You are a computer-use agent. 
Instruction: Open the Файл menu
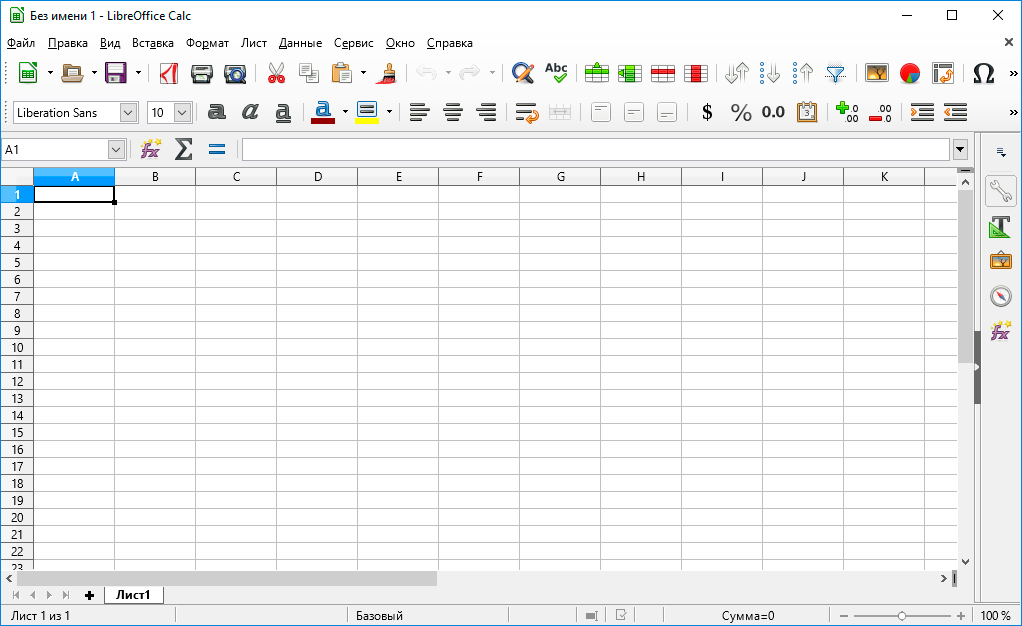[x=21, y=43]
